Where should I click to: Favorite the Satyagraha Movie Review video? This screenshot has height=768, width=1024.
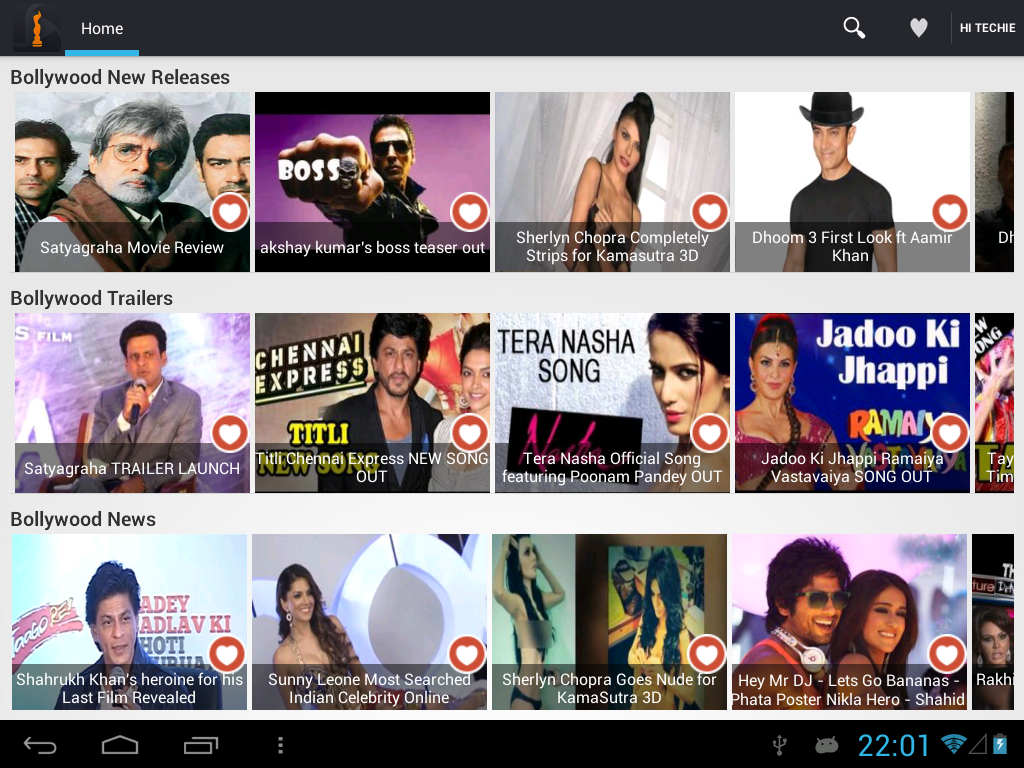230,212
